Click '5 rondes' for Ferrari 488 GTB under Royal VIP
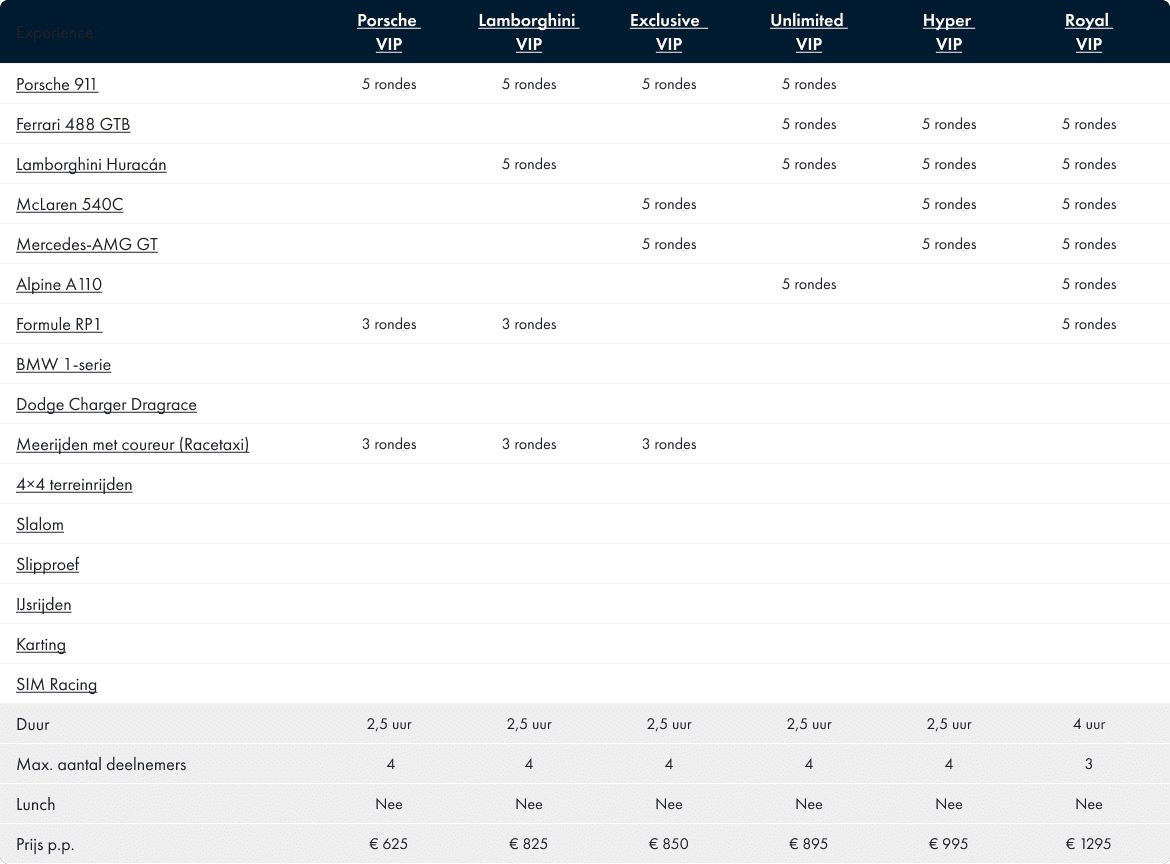This screenshot has width=1170, height=864. click(x=1089, y=124)
